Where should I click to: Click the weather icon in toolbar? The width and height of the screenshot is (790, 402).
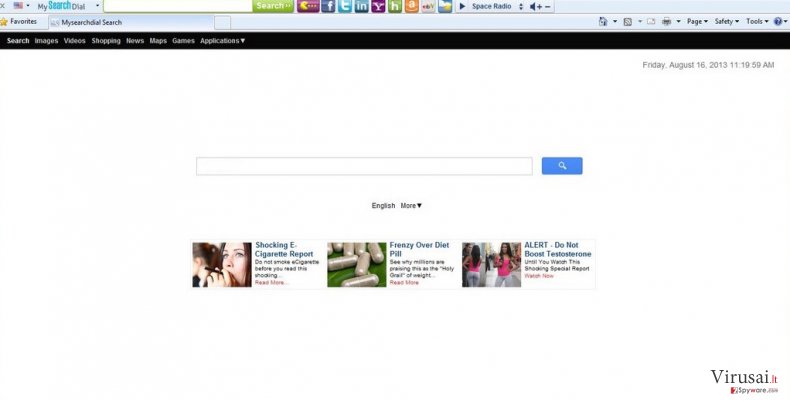[445, 6]
